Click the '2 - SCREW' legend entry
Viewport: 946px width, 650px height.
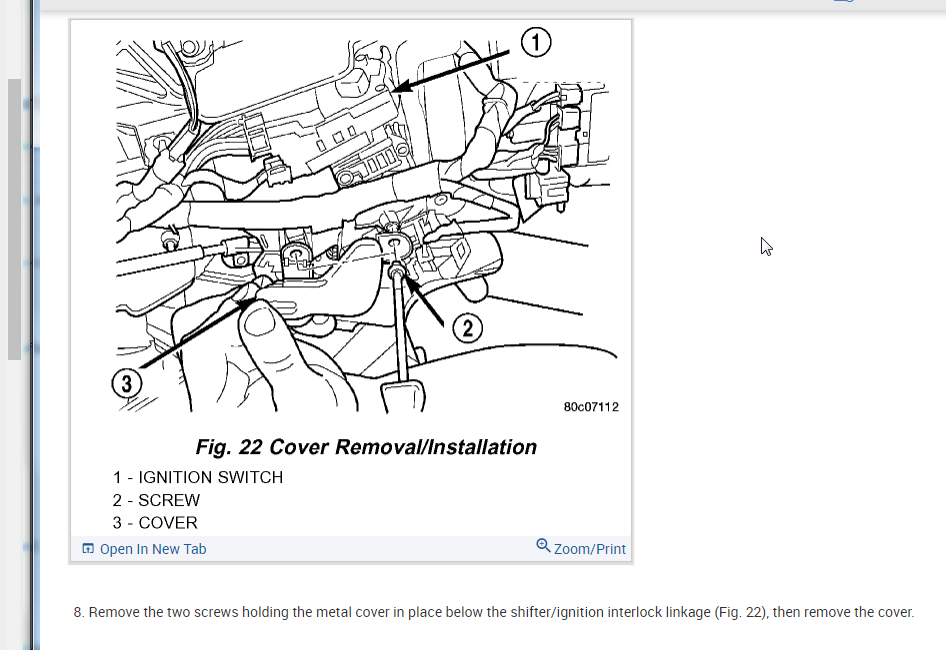tap(157, 500)
